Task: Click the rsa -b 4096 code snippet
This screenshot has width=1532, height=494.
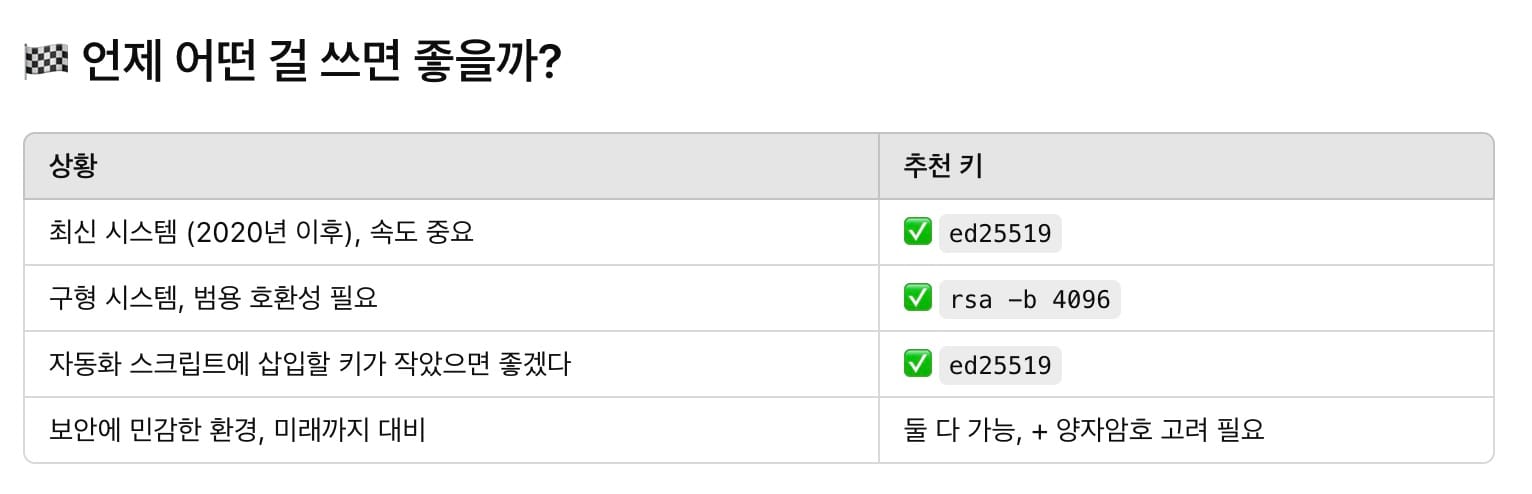Action: click(x=1029, y=299)
